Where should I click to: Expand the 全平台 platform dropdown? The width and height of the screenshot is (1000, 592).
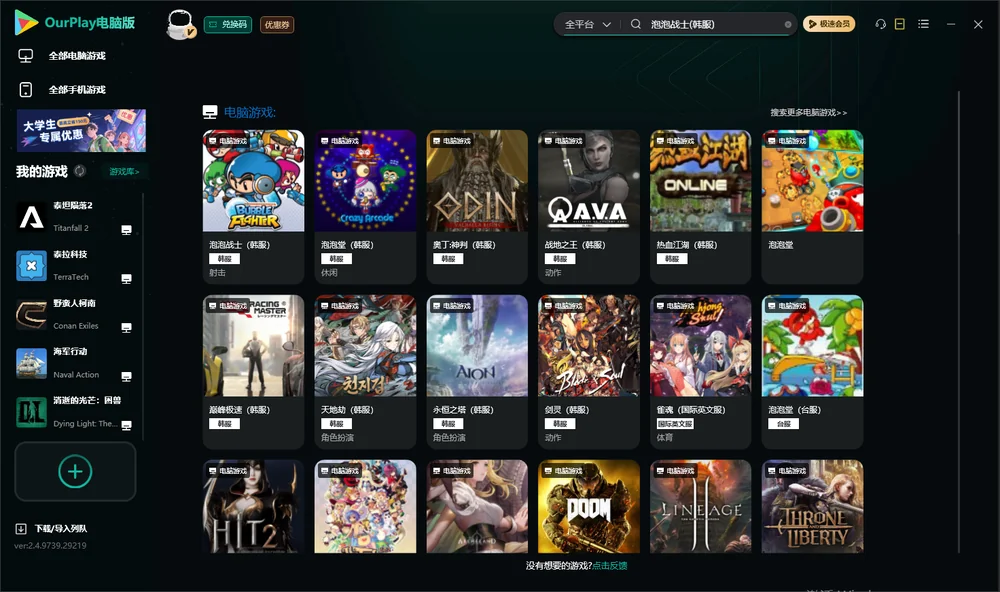(587, 24)
